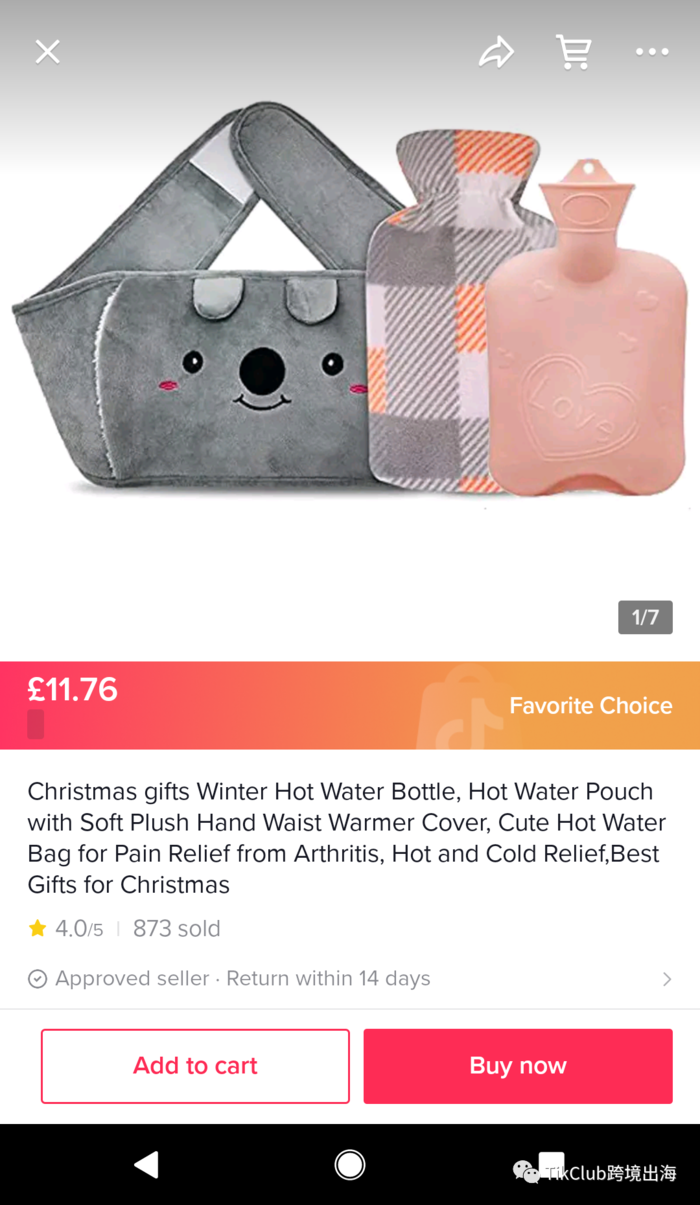Open the shopping cart icon
This screenshot has height=1205, width=700.
click(574, 52)
